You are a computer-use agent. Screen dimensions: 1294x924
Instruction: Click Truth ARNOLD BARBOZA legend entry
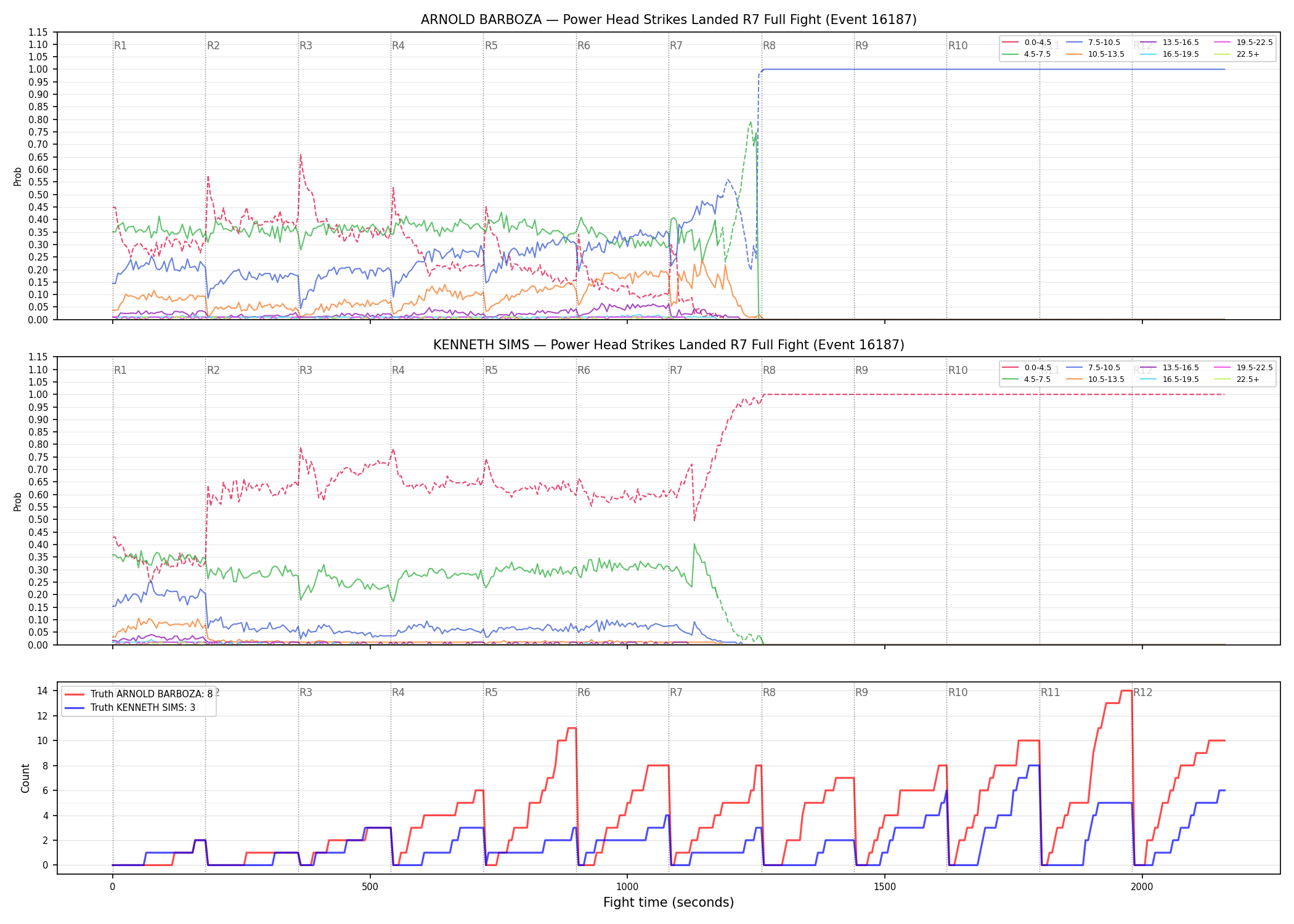click(139, 694)
